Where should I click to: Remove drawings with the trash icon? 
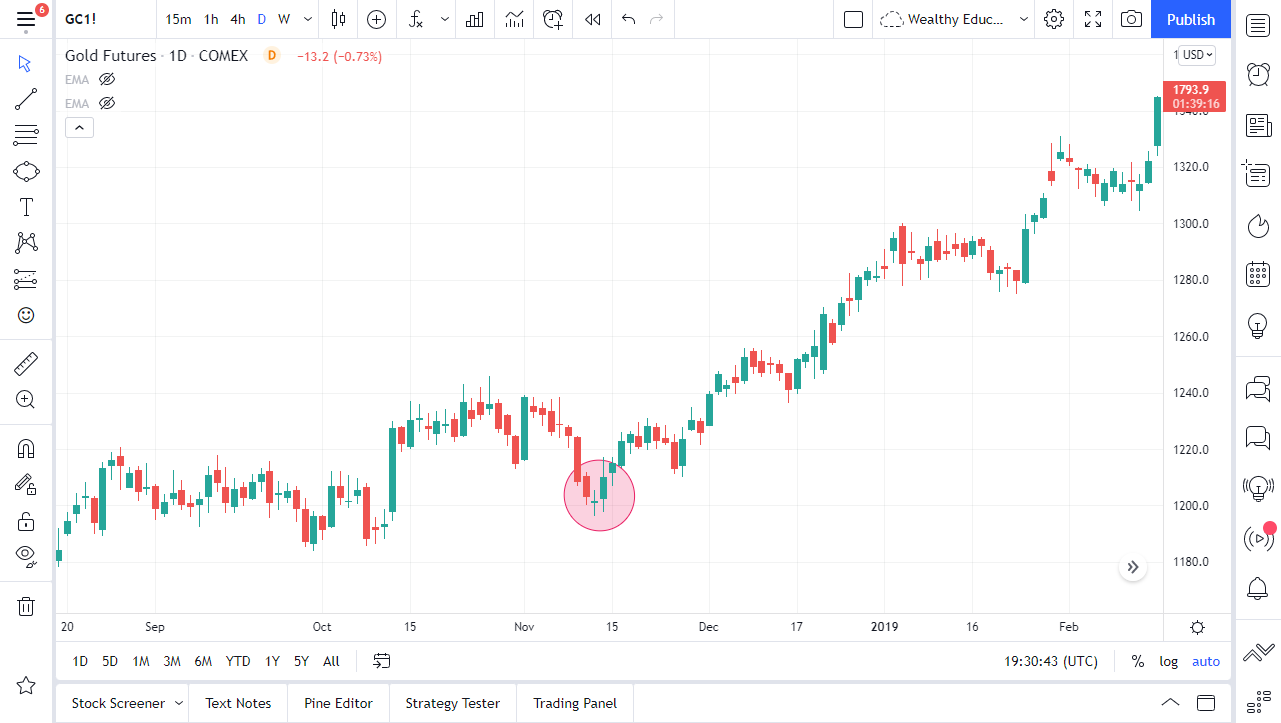[26, 606]
